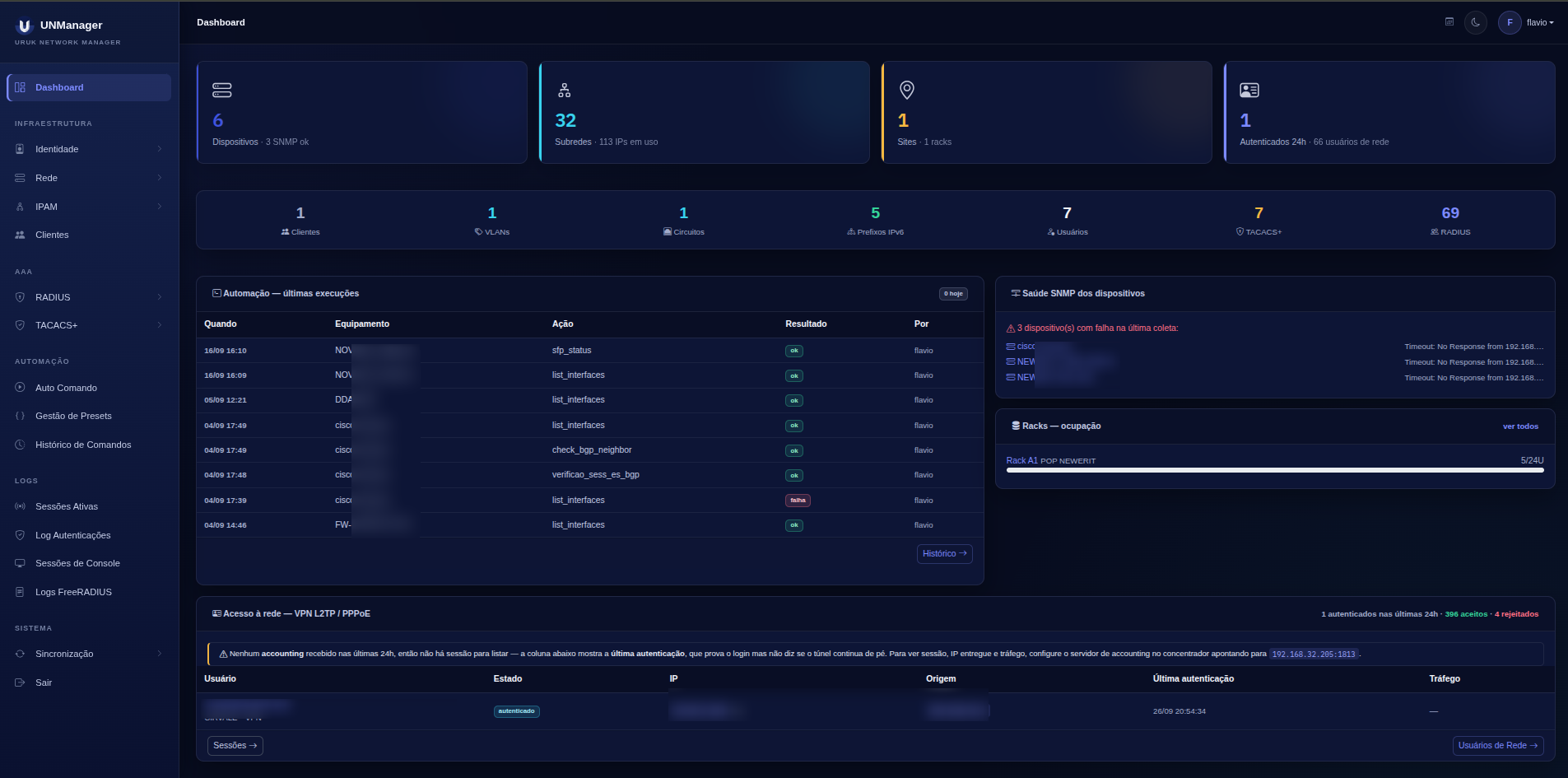This screenshot has height=778, width=1568.
Task: Click the Autenticados 24h ID card icon
Action: pos(1249,90)
